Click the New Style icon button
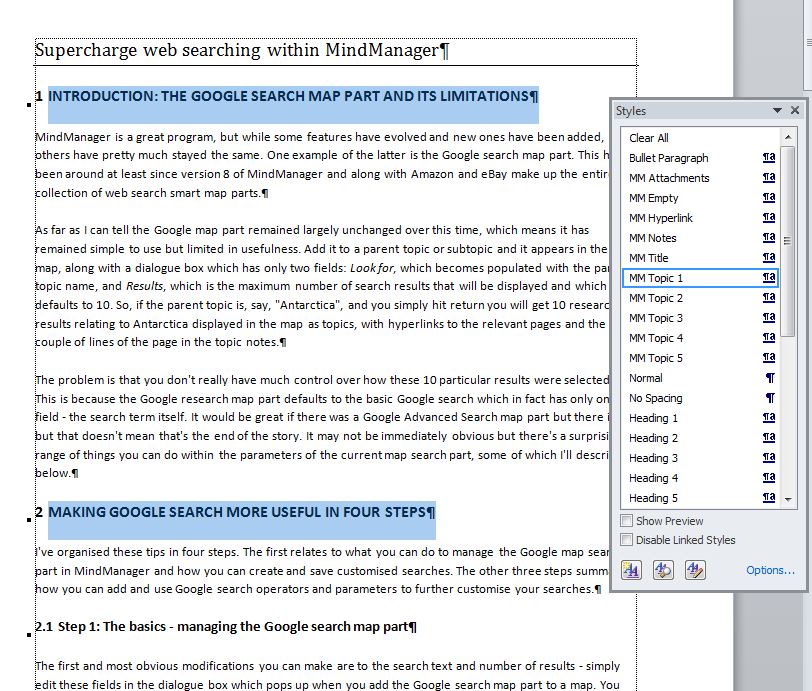 [631, 570]
